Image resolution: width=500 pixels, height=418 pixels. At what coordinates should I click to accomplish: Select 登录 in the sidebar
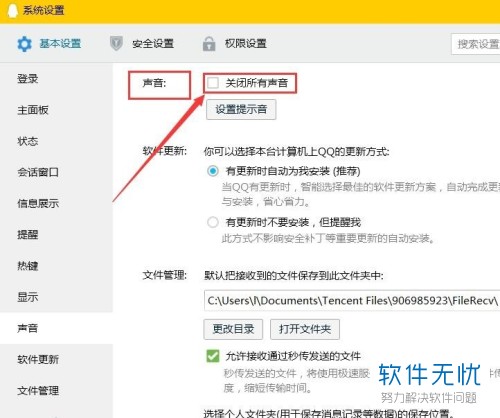tap(28, 79)
